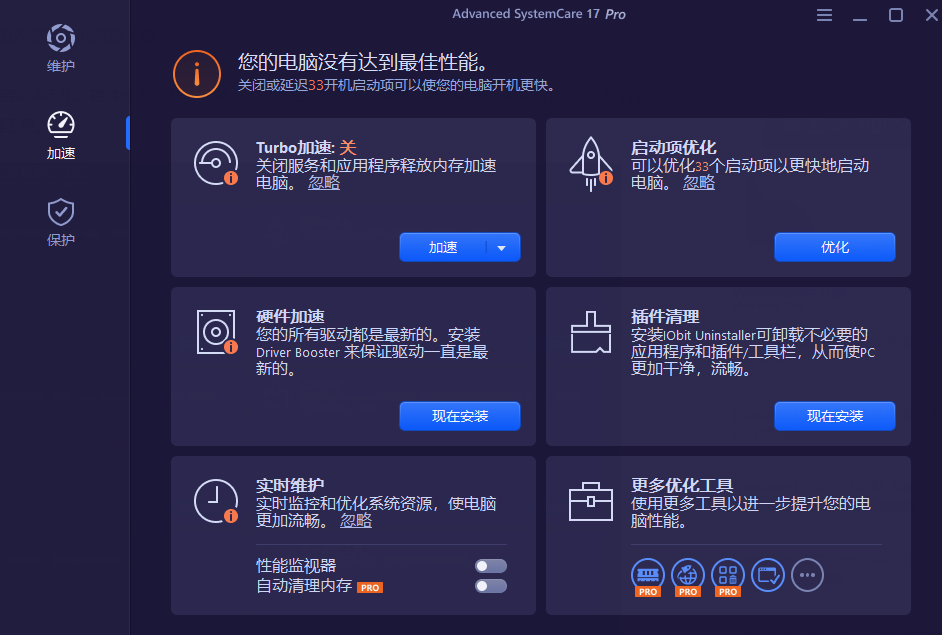Enable the 性能监视器 toggle switch
Viewport: 942px width, 635px height.
[490, 566]
